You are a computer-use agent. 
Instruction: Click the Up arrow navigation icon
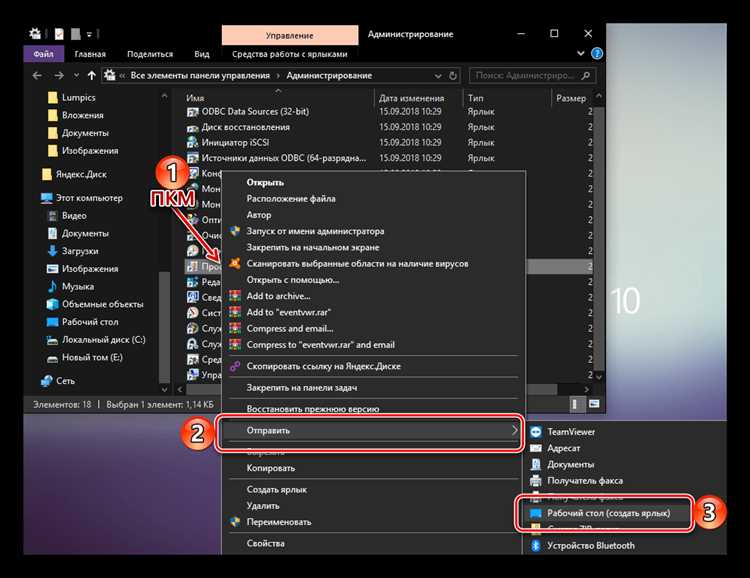93,75
